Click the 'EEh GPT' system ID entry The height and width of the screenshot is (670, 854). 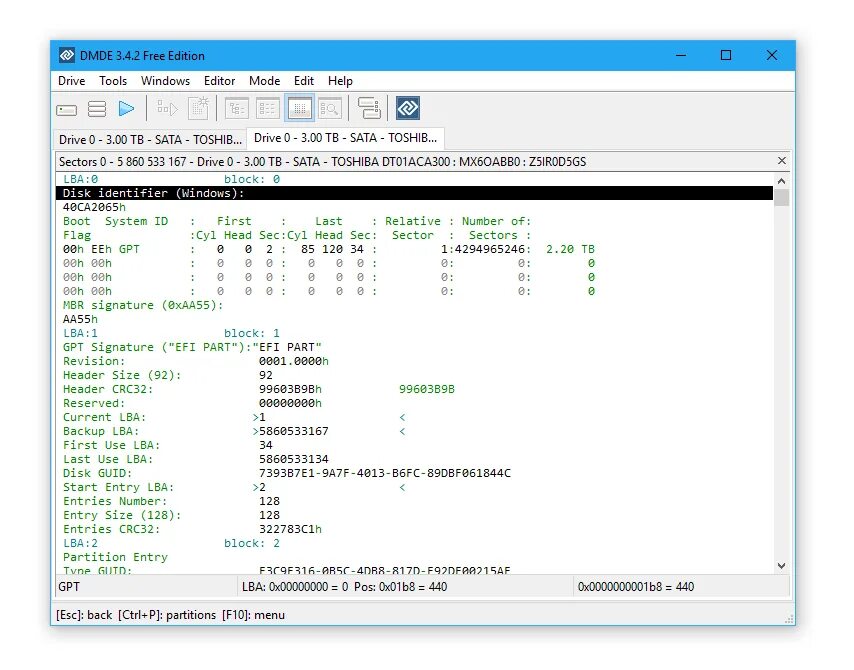pyautogui.click(x=115, y=249)
